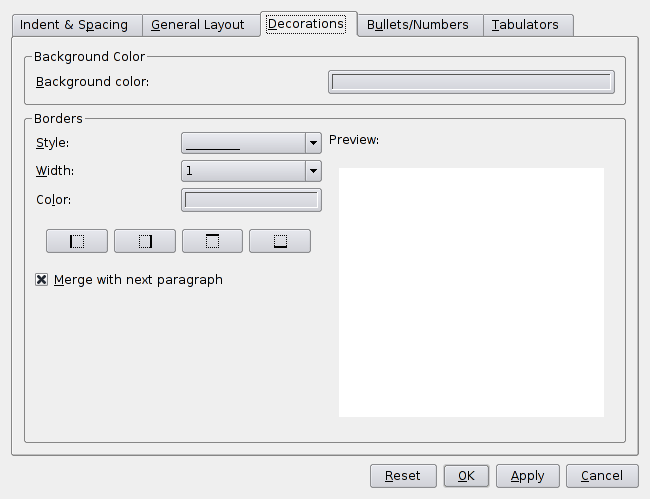Toggle the top border button
Image resolution: width=650 pixels, height=499 pixels.
[x=212, y=241]
